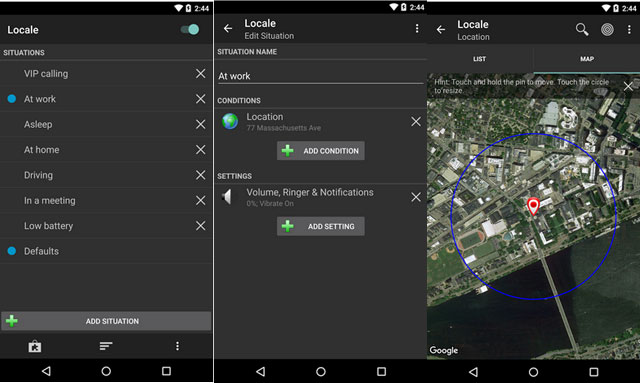This screenshot has width=640, height=383.
Task: Remove the Low battery situation
Action: click(x=200, y=226)
